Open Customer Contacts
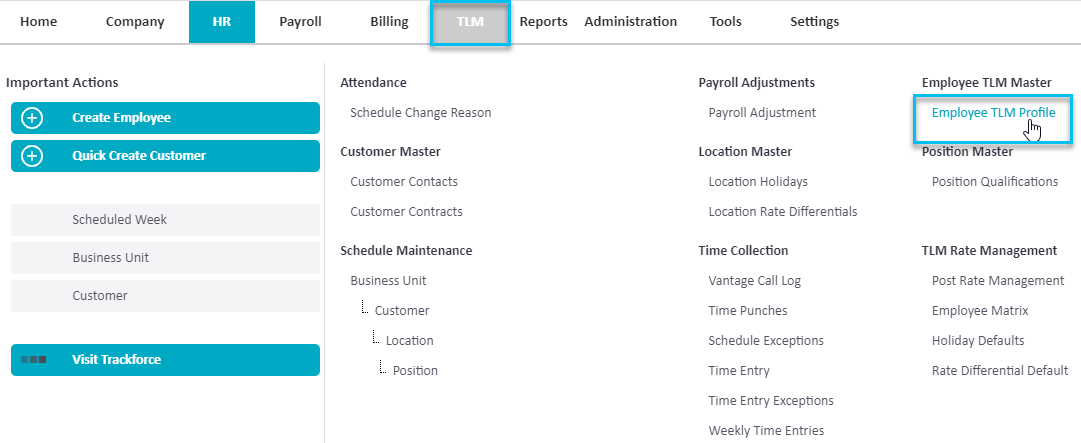1081x443 pixels. 404,181
